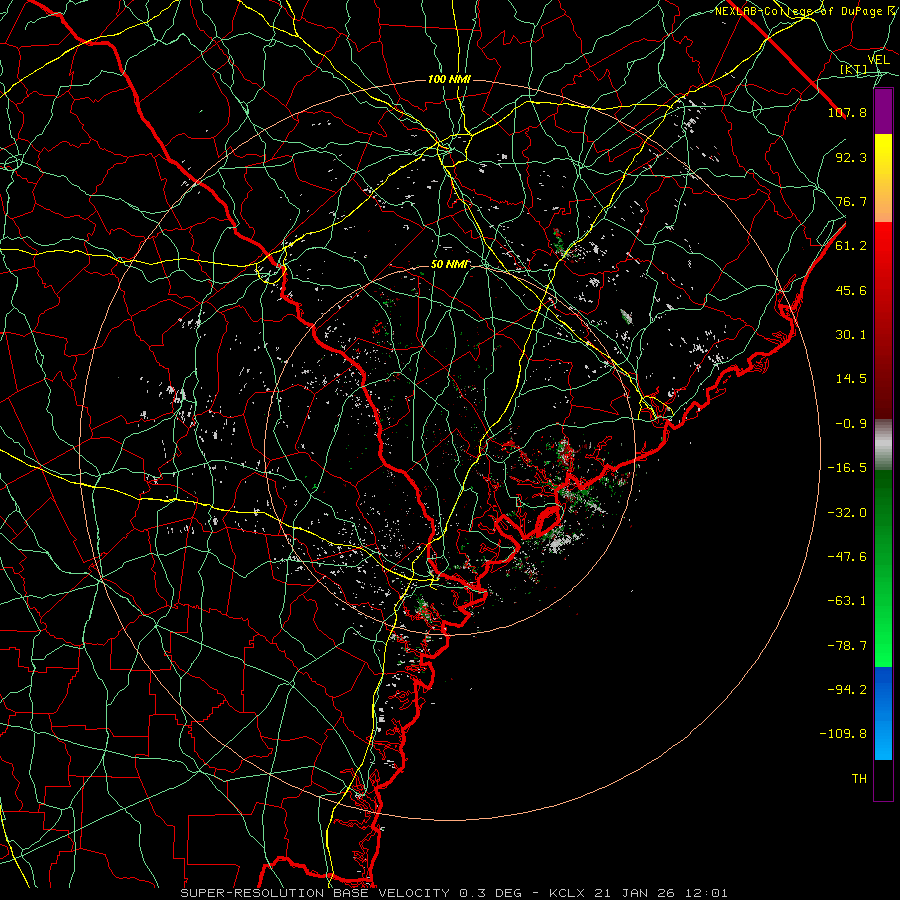Select the -16.5 scale value

point(847,468)
